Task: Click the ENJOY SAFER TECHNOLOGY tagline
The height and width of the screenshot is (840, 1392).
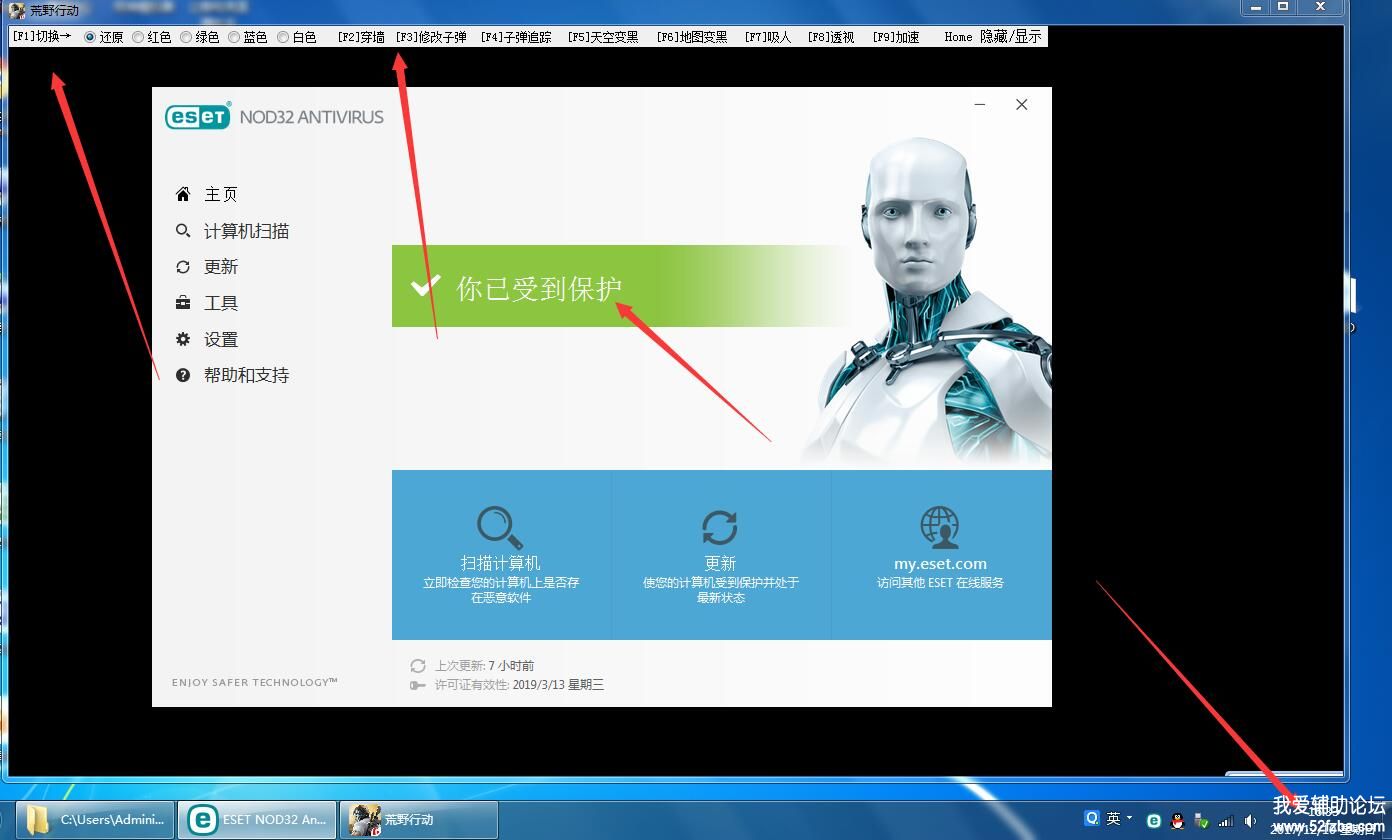Action: [x=255, y=682]
